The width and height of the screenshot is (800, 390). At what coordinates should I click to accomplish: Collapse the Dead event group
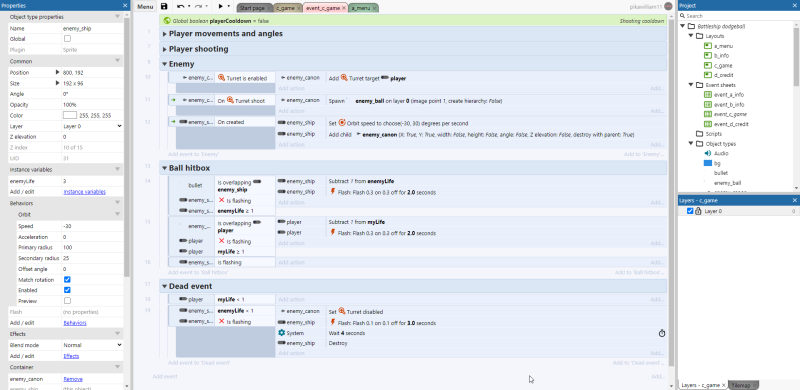coord(165,286)
